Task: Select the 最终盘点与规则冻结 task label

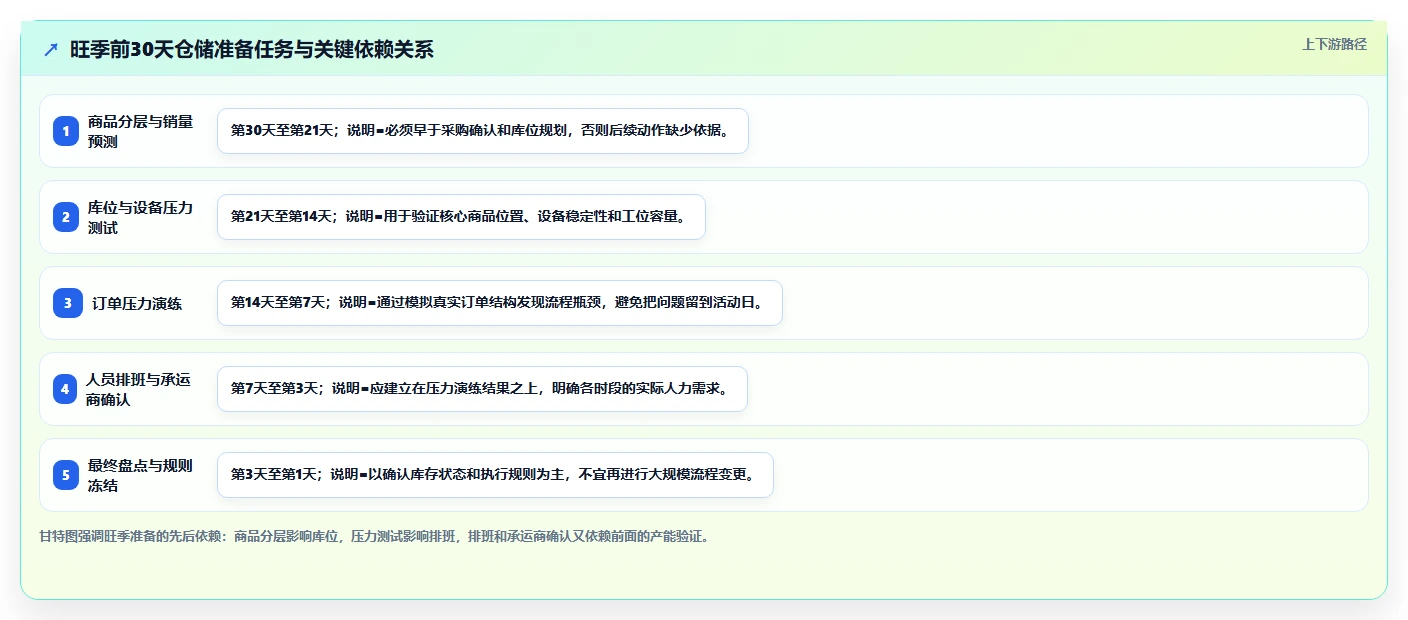Action: point(141,475)
